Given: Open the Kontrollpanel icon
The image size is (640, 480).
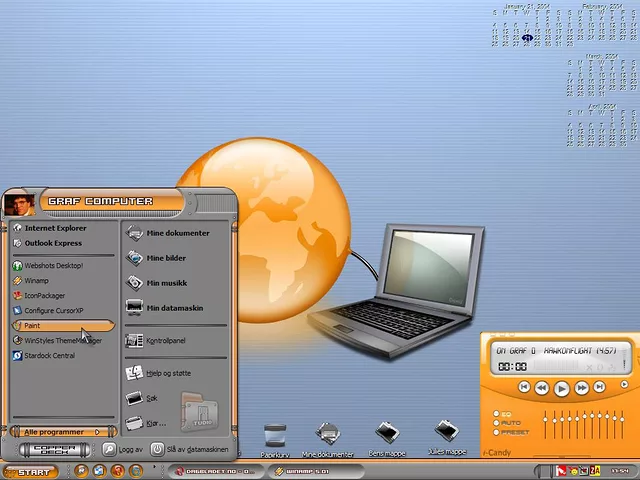Looking at the screenshot, I should (x=134, y=340).
